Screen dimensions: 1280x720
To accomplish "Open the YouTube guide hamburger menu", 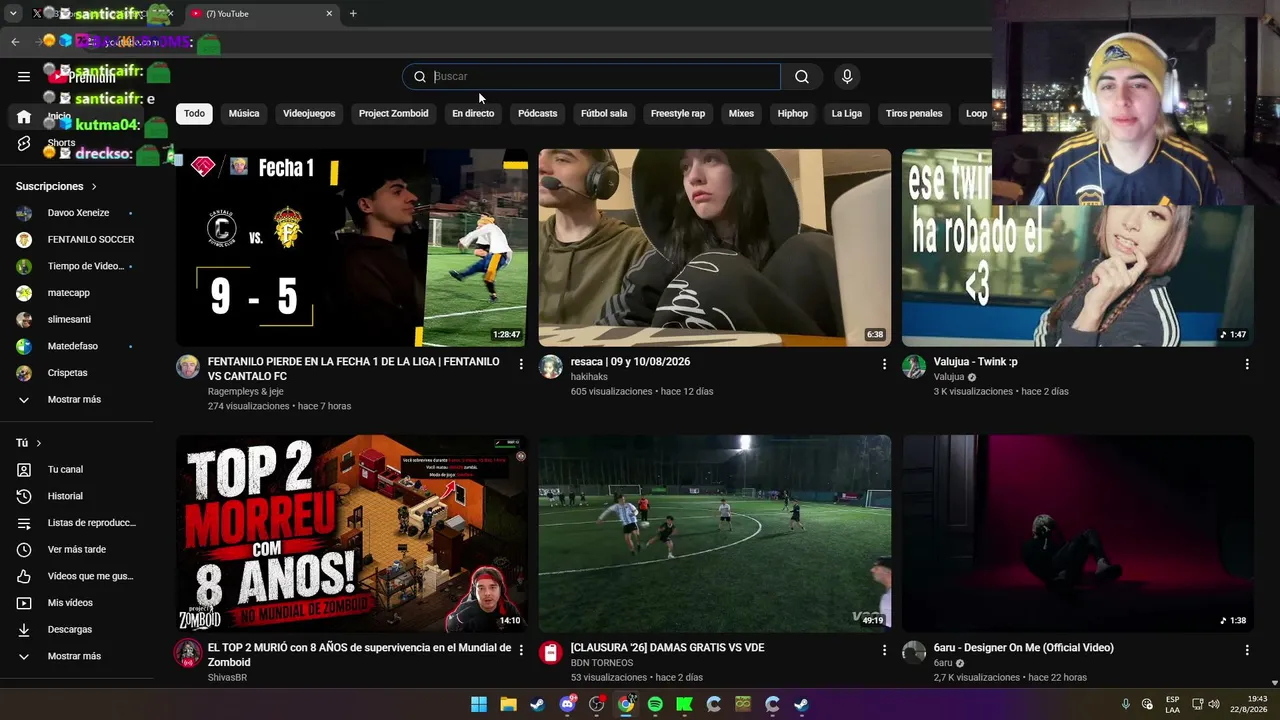I will 24,76.
